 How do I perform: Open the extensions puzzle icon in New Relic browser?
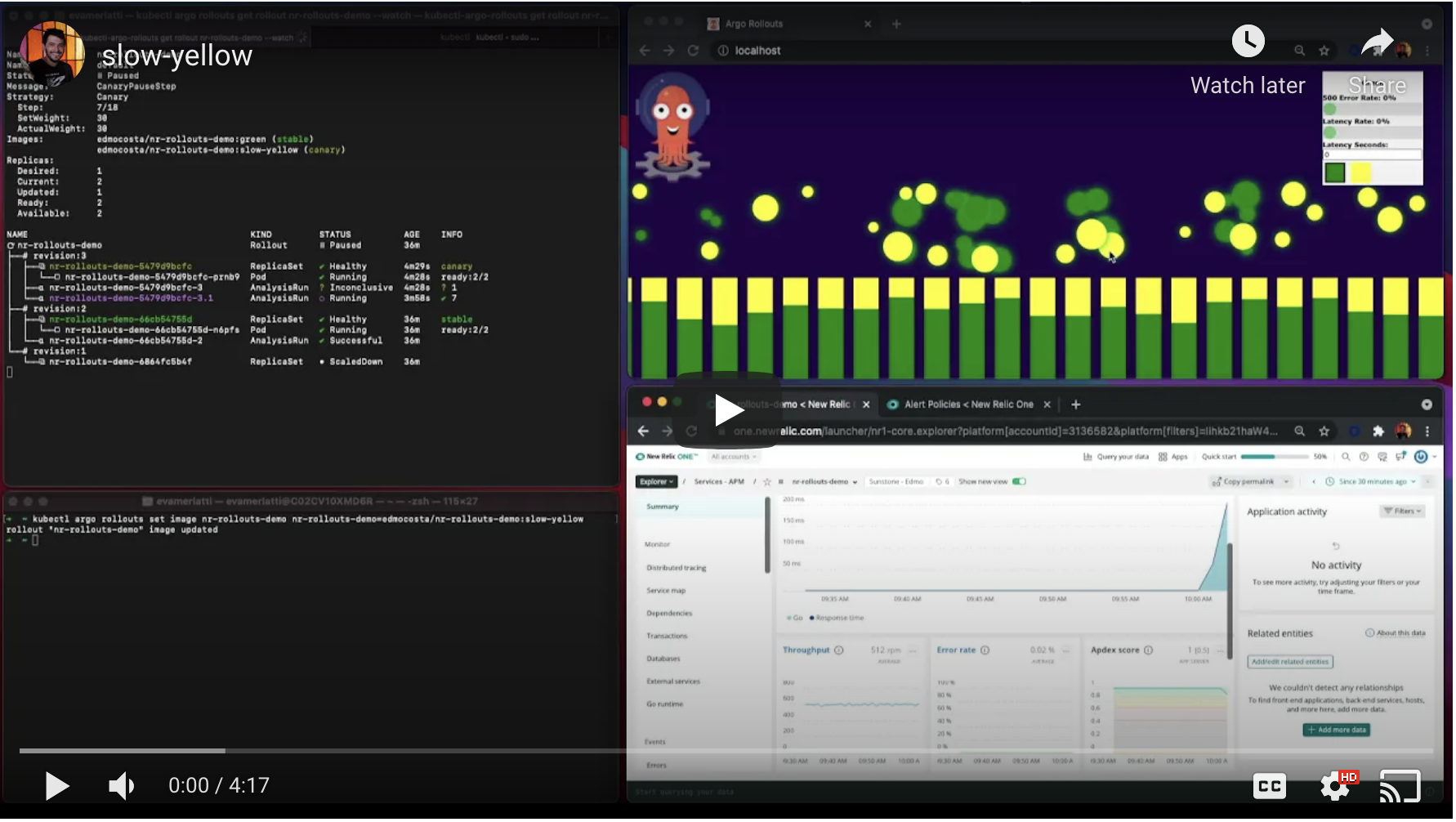point(1378,431)
